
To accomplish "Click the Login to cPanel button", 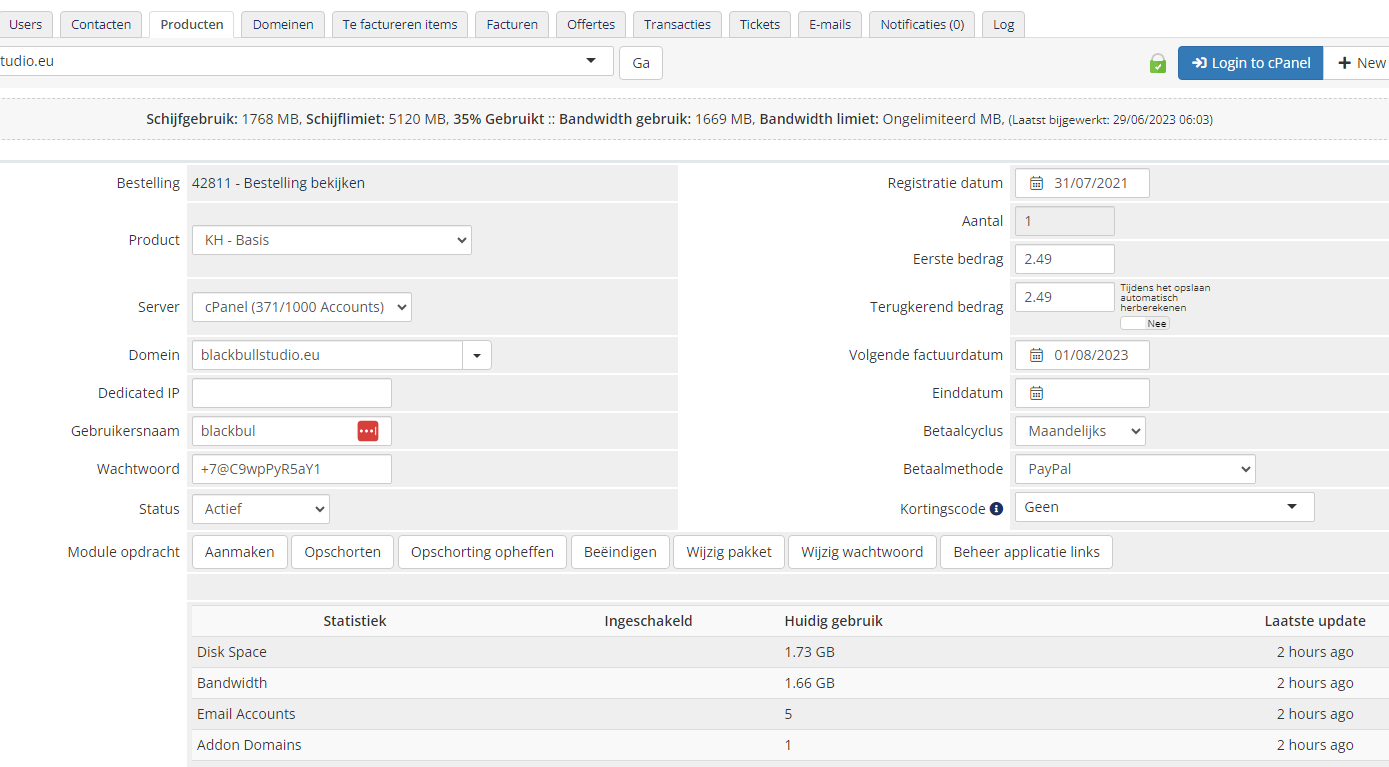I will point(1250,63).
